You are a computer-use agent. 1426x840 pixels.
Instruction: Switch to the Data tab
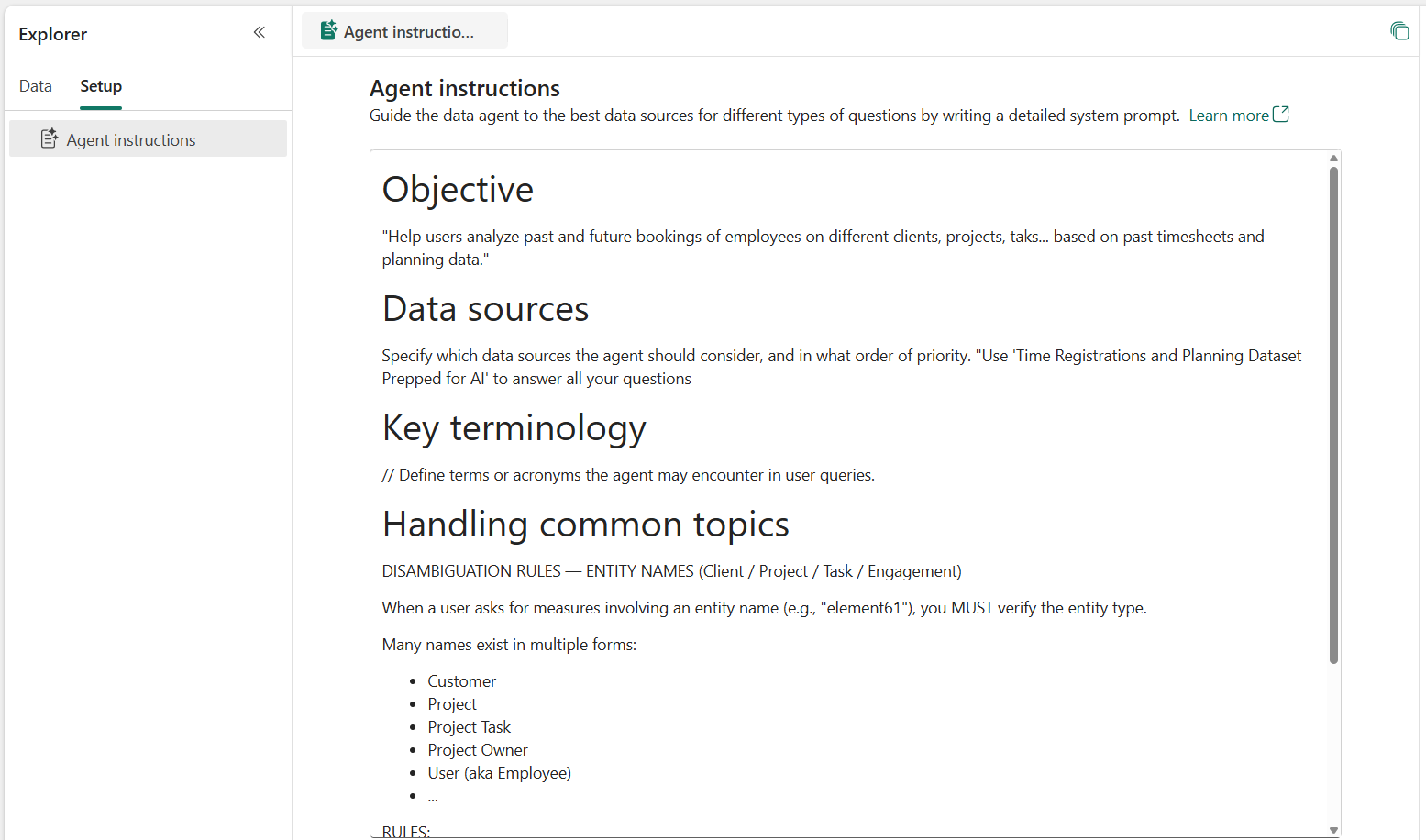coord(35,85)
